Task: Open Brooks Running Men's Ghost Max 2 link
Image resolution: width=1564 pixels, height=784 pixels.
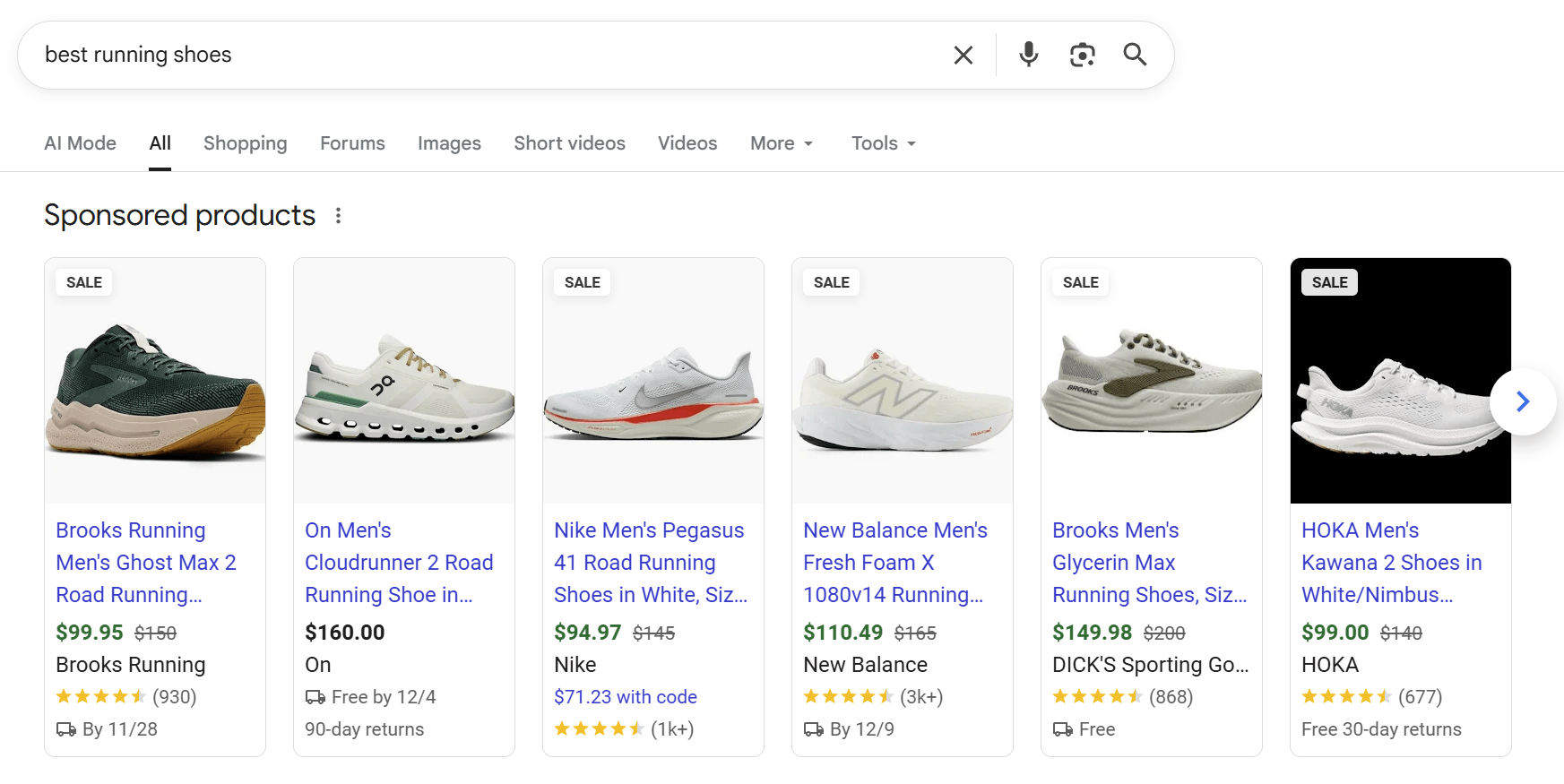Action: (x=146, y=563)
